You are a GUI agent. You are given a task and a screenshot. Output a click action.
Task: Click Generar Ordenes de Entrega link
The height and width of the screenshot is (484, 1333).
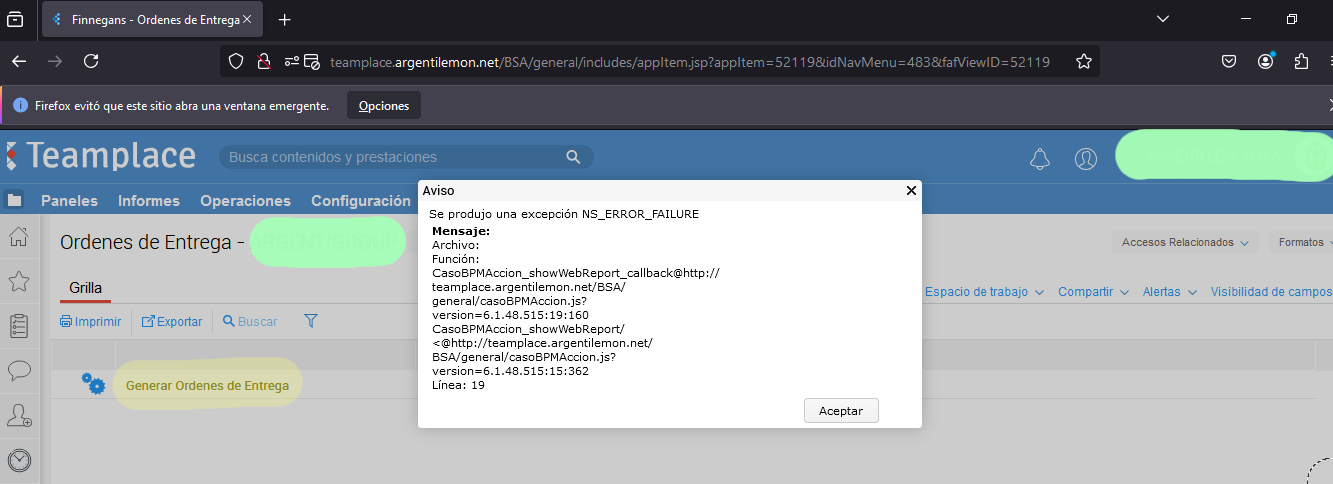point(207,385)
